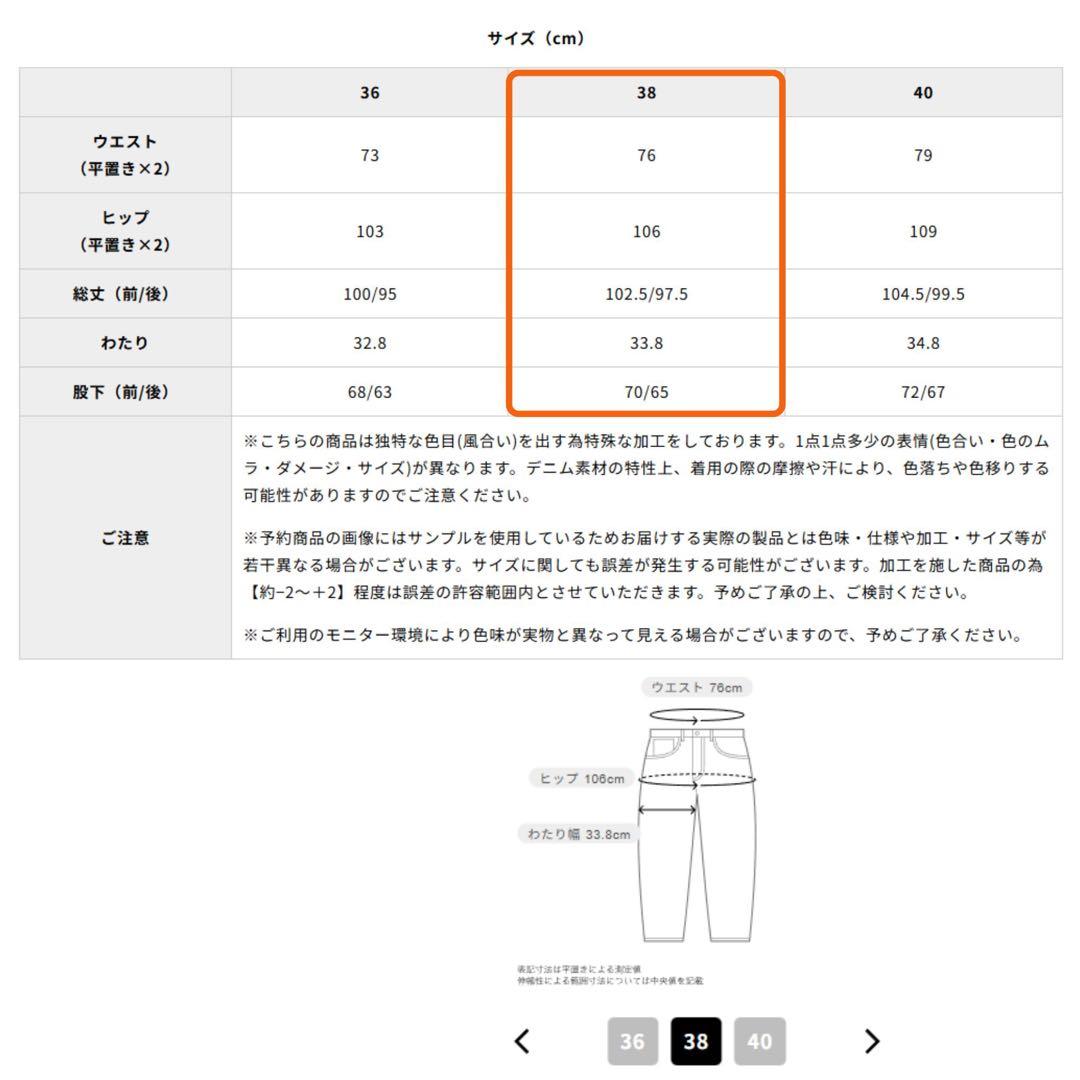Viewport: 1080px width, 1080px height.
Task: Click the 総丈（前/後）row label
Action: [x=125, y=294]
